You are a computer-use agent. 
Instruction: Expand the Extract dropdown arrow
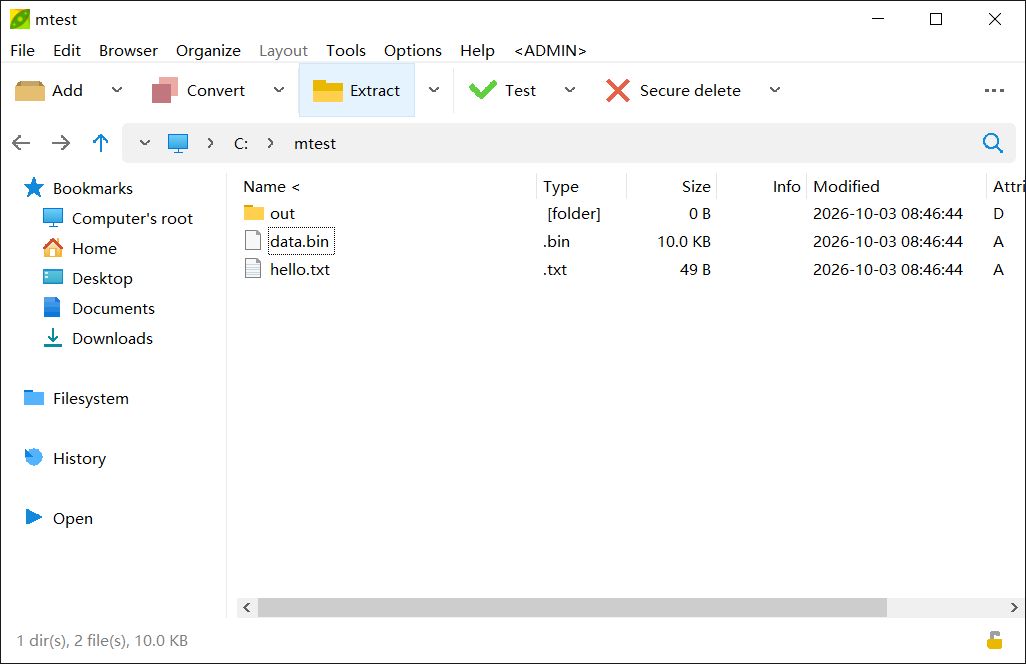pos(434,90)
